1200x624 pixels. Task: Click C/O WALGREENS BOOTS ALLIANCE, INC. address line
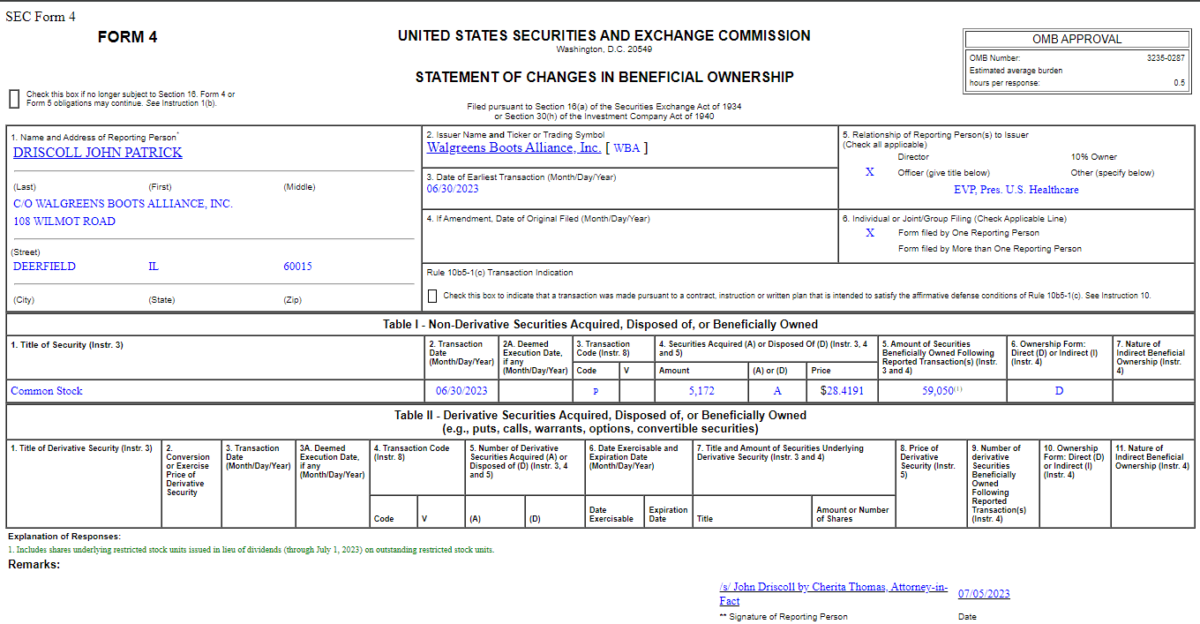coord(122,203)
